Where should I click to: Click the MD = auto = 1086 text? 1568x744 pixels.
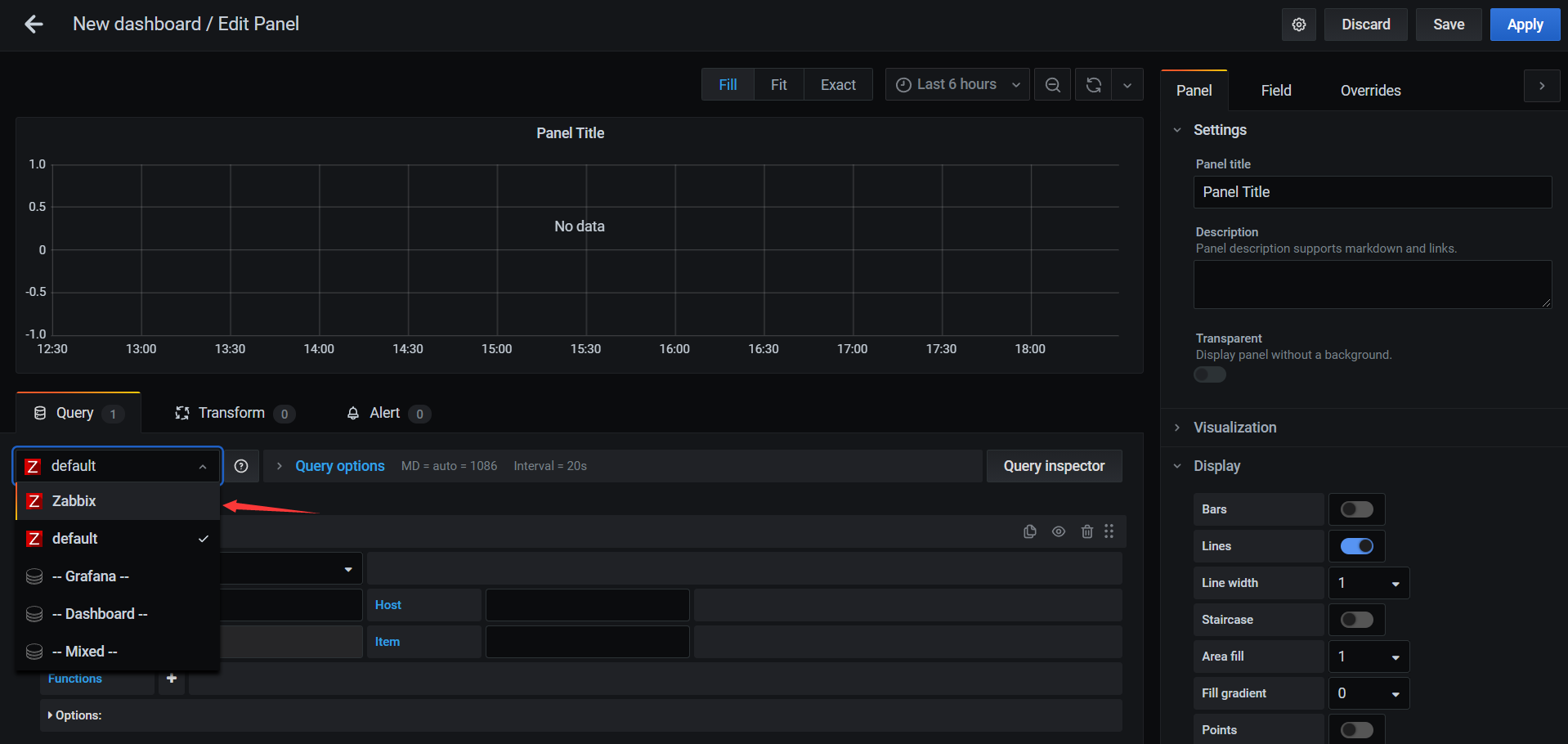[x=449, y=466]
